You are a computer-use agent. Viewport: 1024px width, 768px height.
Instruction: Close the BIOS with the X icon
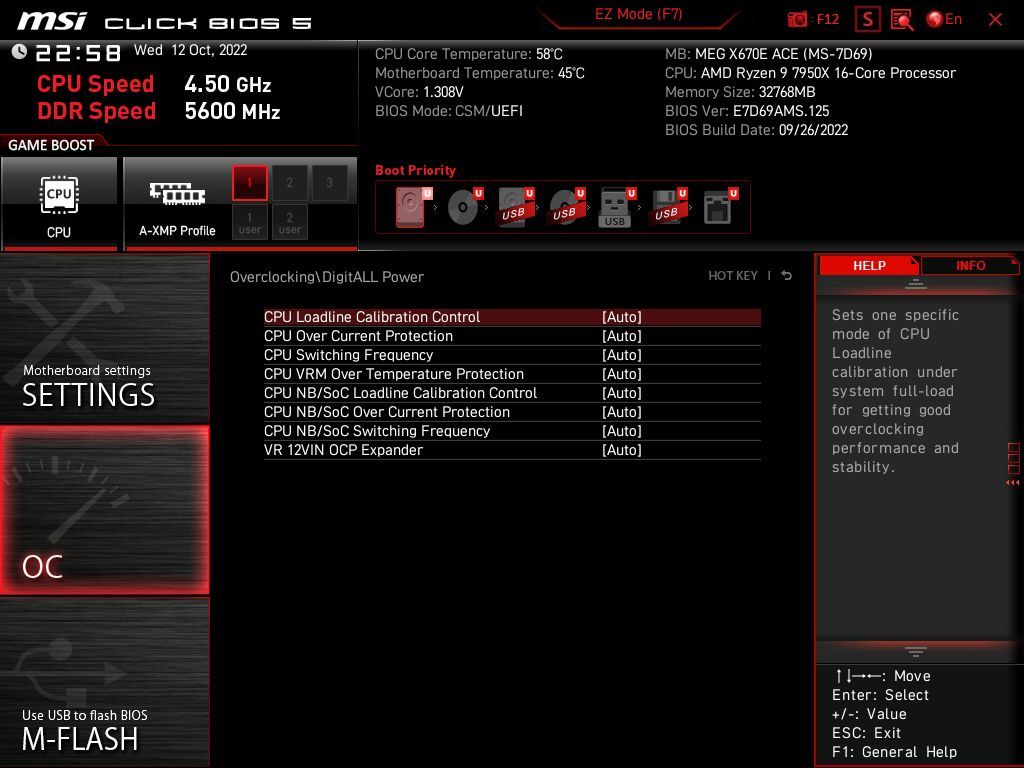[x=995, y=20]
